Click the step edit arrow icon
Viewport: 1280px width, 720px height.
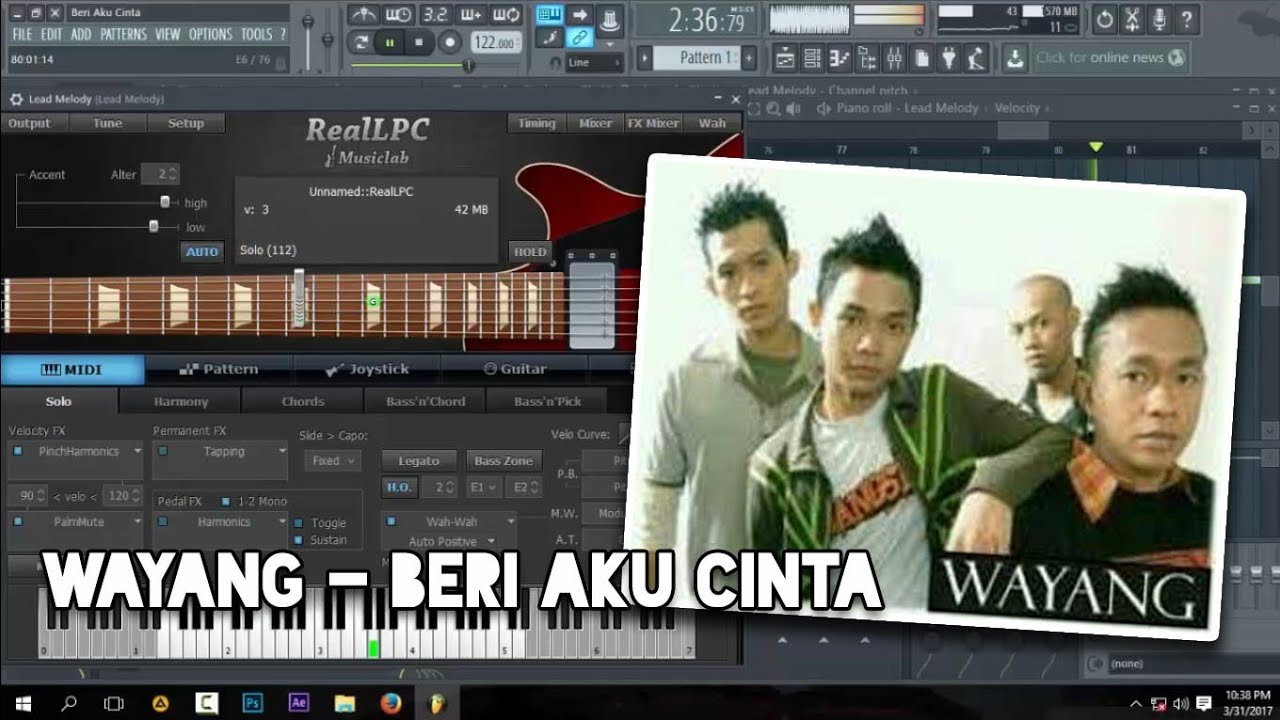click(x=579, y=15)
